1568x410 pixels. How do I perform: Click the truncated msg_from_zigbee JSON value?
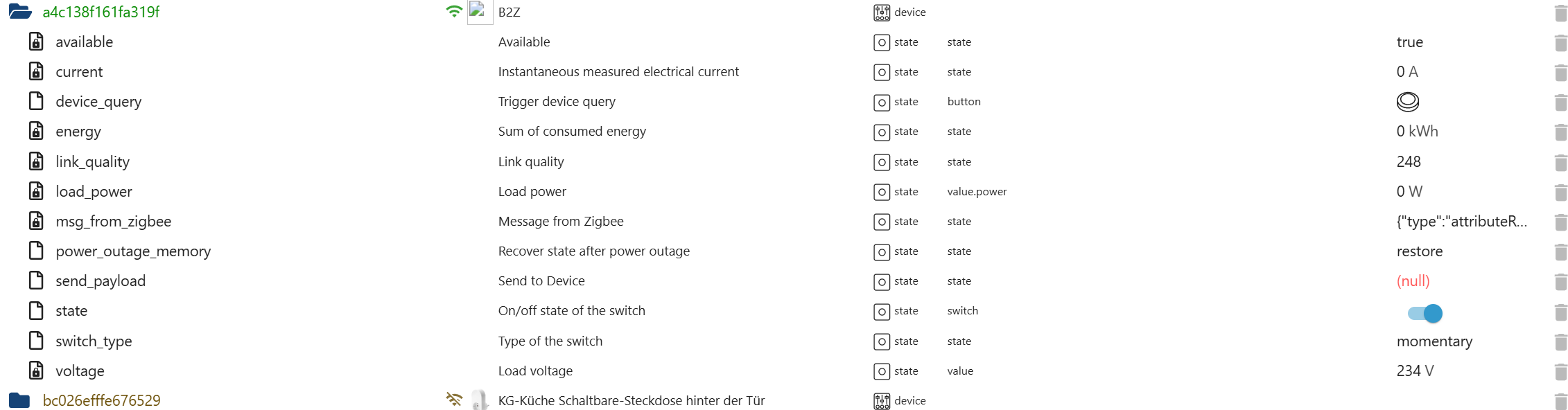click(1461, 222)
